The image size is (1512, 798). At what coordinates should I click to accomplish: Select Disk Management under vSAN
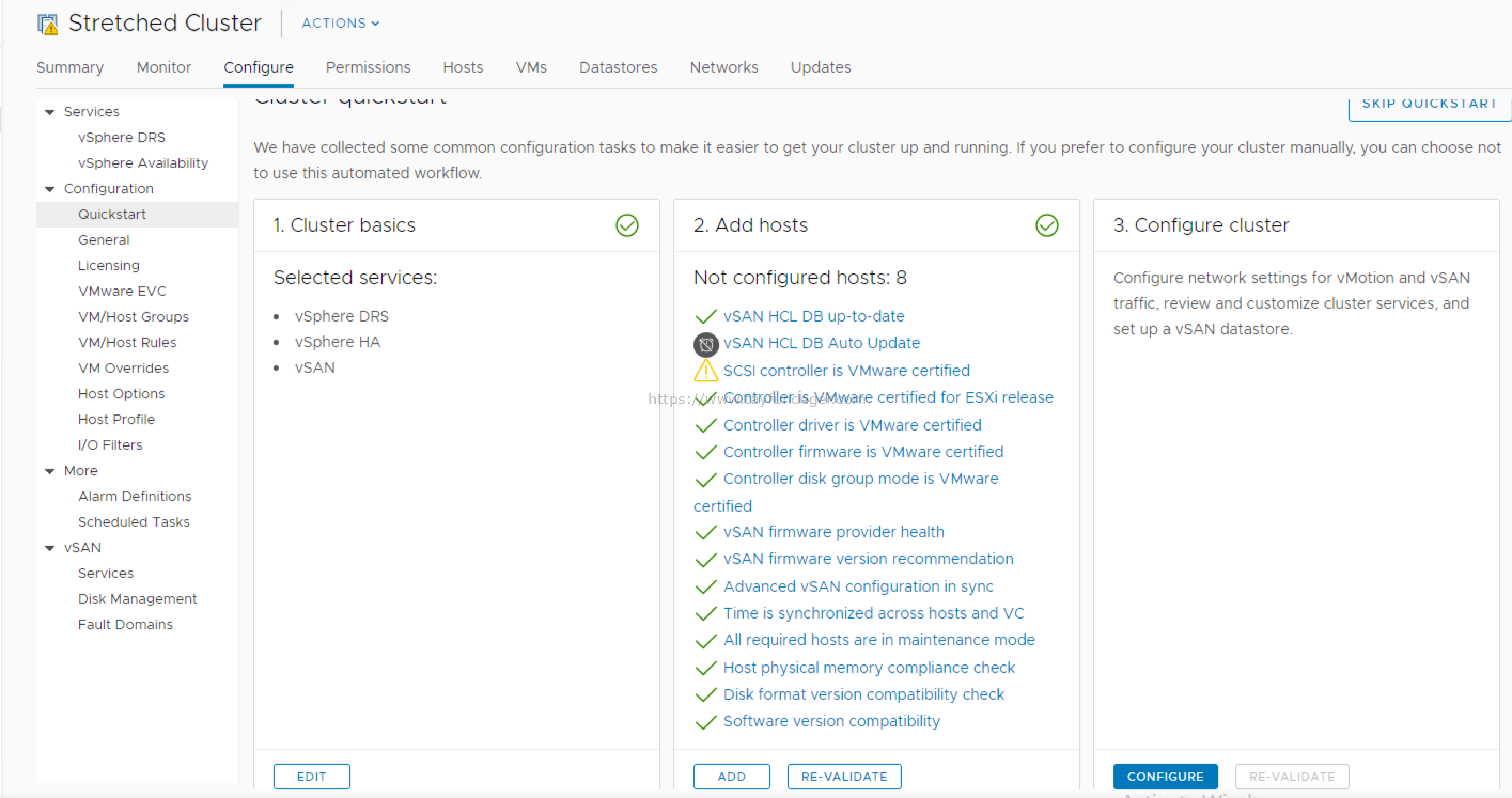point(137,599)
